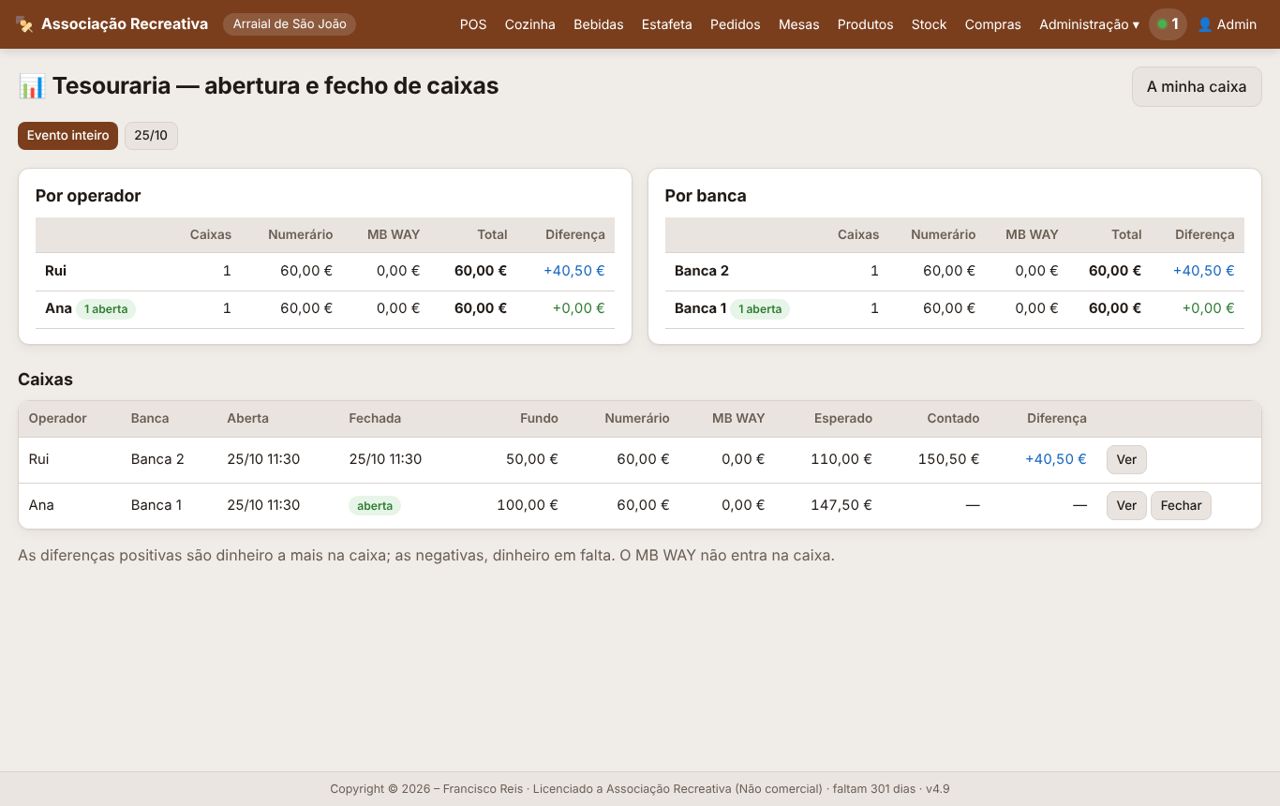Click the chart icon beside Tesouraria title

click(x=31, y=86)
